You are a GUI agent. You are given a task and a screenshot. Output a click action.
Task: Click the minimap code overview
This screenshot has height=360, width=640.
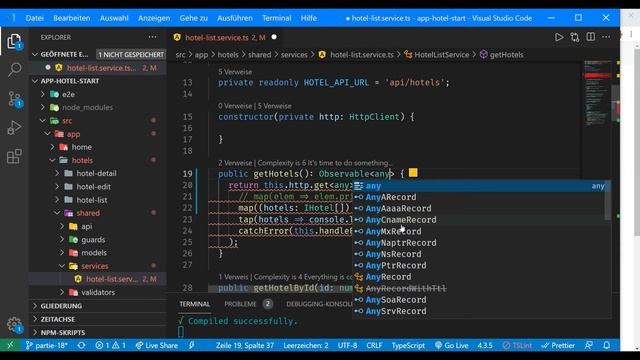pos(598,94)
